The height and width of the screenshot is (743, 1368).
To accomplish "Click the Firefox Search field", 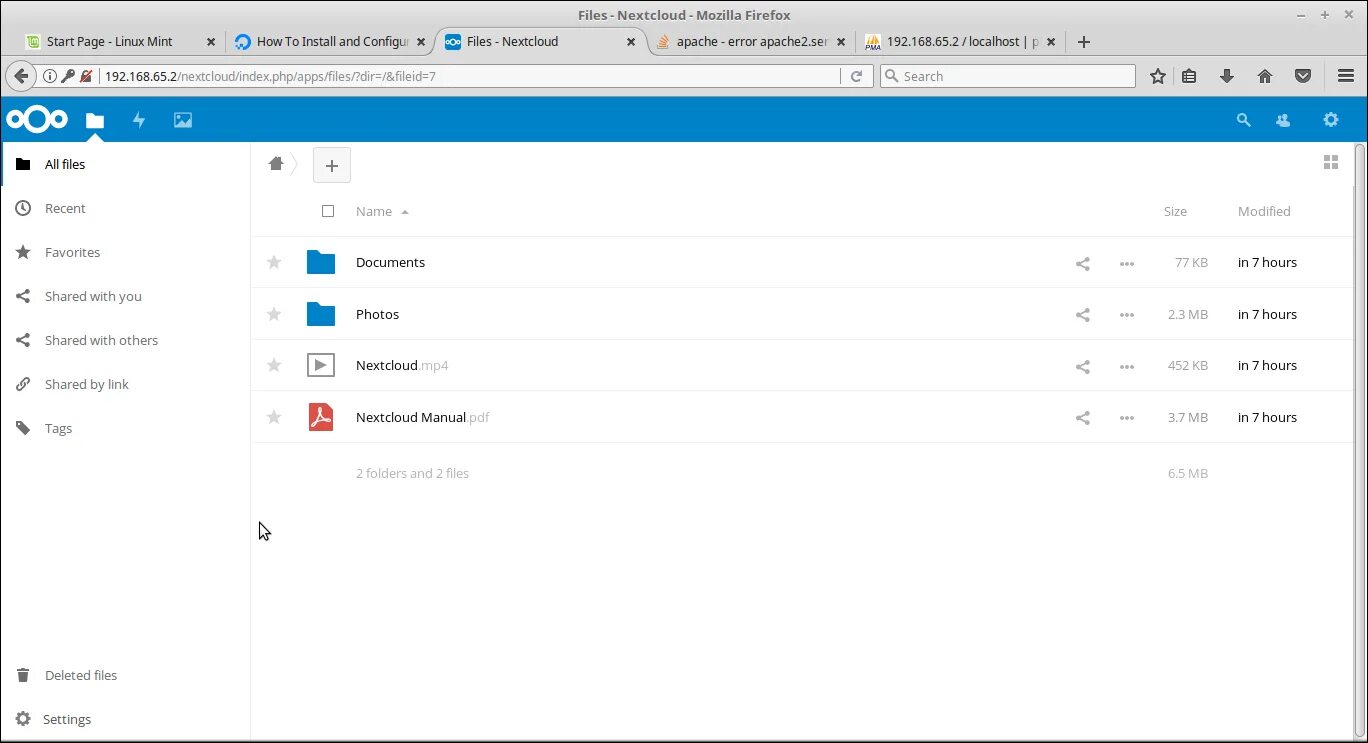I will pyautogui.click(x=1008, y=76).
